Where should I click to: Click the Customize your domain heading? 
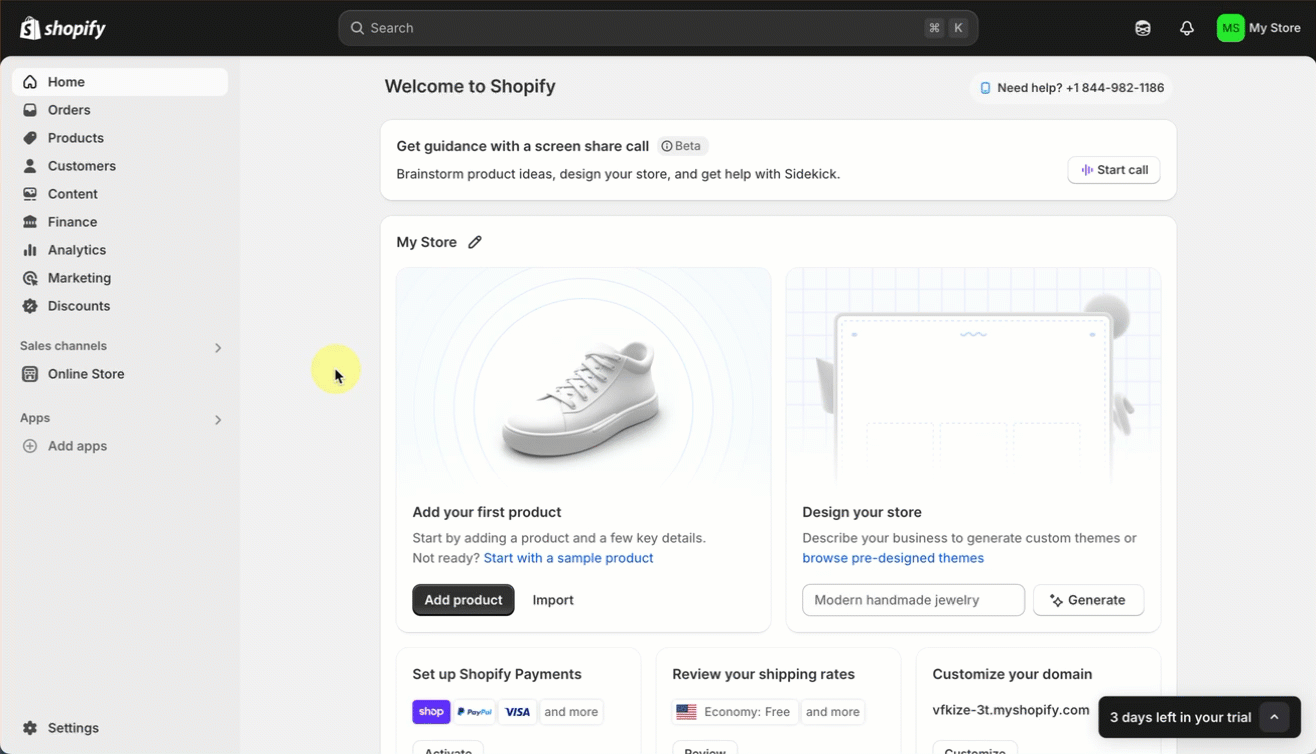point(1012,674)
